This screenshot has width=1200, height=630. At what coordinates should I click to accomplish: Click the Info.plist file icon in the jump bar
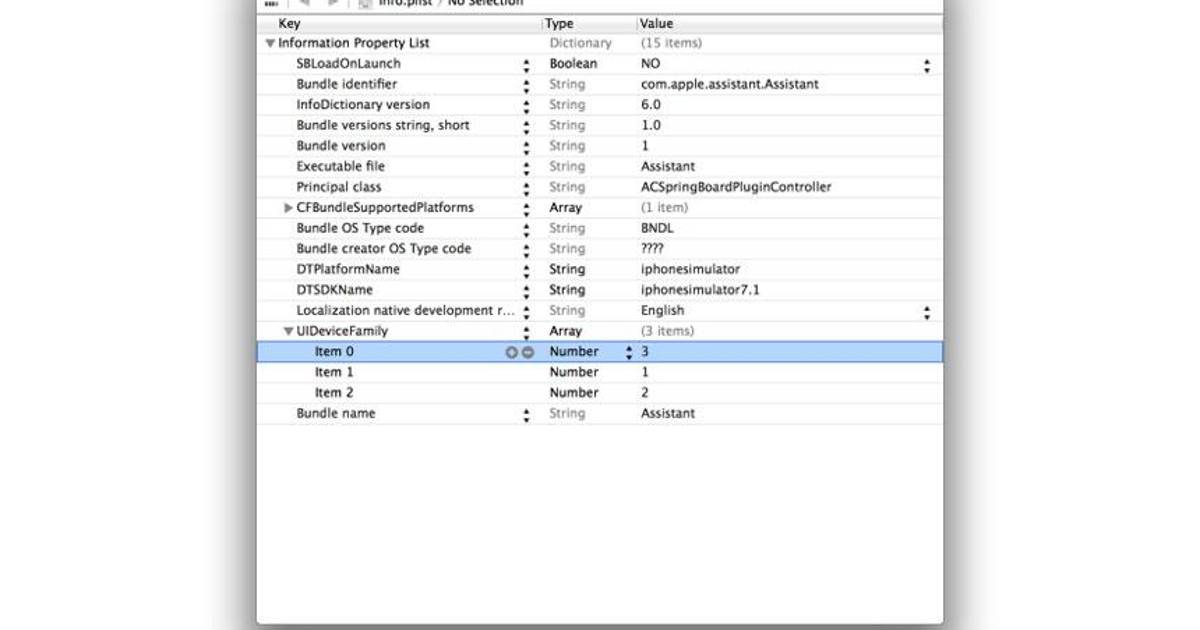click(x=366, y=3)
